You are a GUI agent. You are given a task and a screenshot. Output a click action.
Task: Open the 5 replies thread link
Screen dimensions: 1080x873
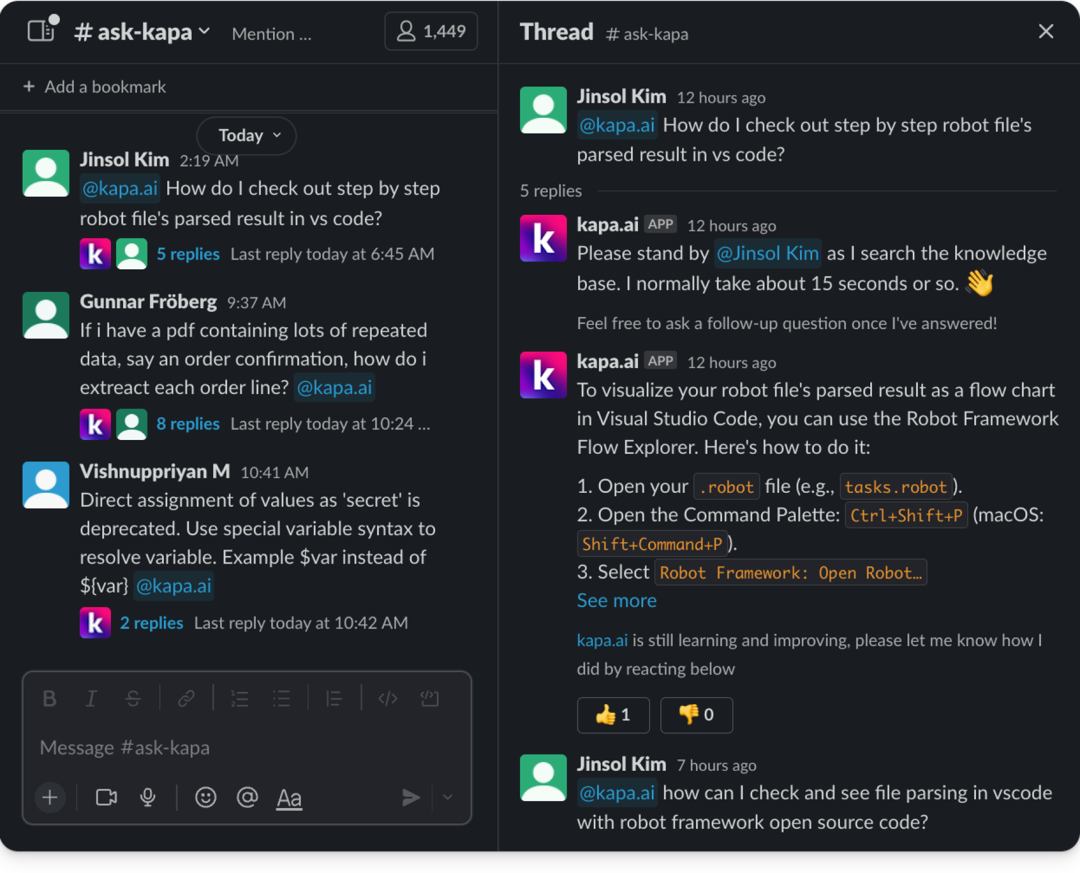[187, 254]
